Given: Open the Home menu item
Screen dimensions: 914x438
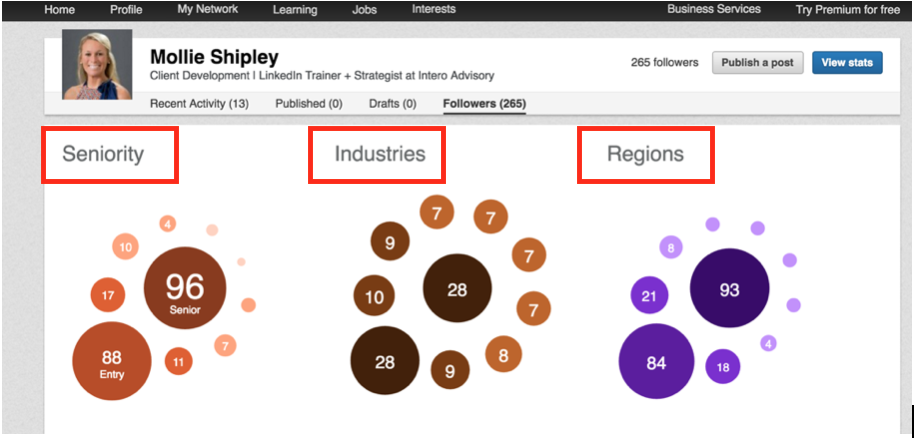Looking at the screenshot, I should (x=59, y=9).
